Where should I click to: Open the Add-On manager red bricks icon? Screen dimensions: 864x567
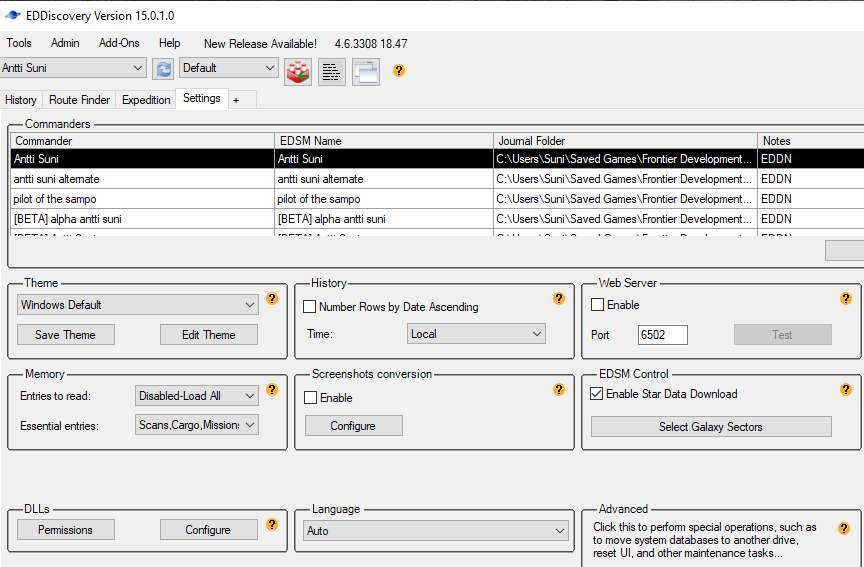[x=298, y=72]
